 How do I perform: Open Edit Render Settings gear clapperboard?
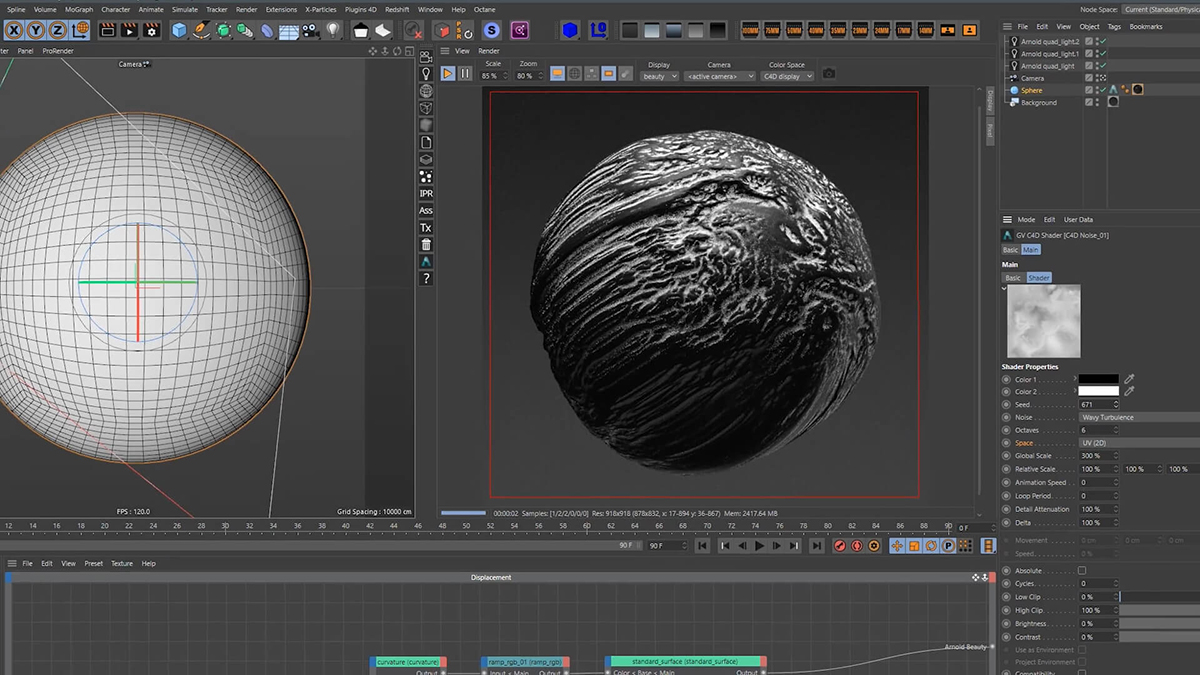[x=151, y=30]
